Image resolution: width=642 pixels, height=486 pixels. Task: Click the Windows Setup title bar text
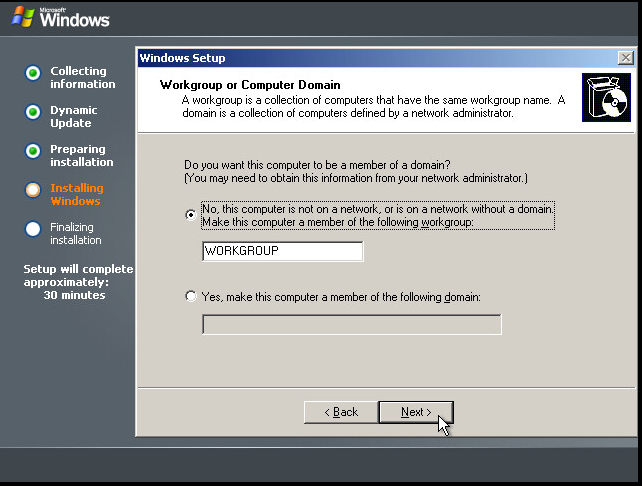182,58
